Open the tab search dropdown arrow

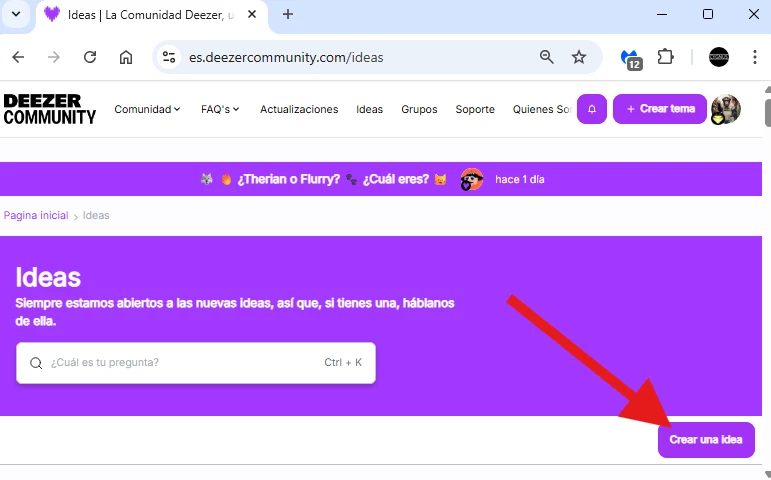pyautogui.click(x=16, y=14)
